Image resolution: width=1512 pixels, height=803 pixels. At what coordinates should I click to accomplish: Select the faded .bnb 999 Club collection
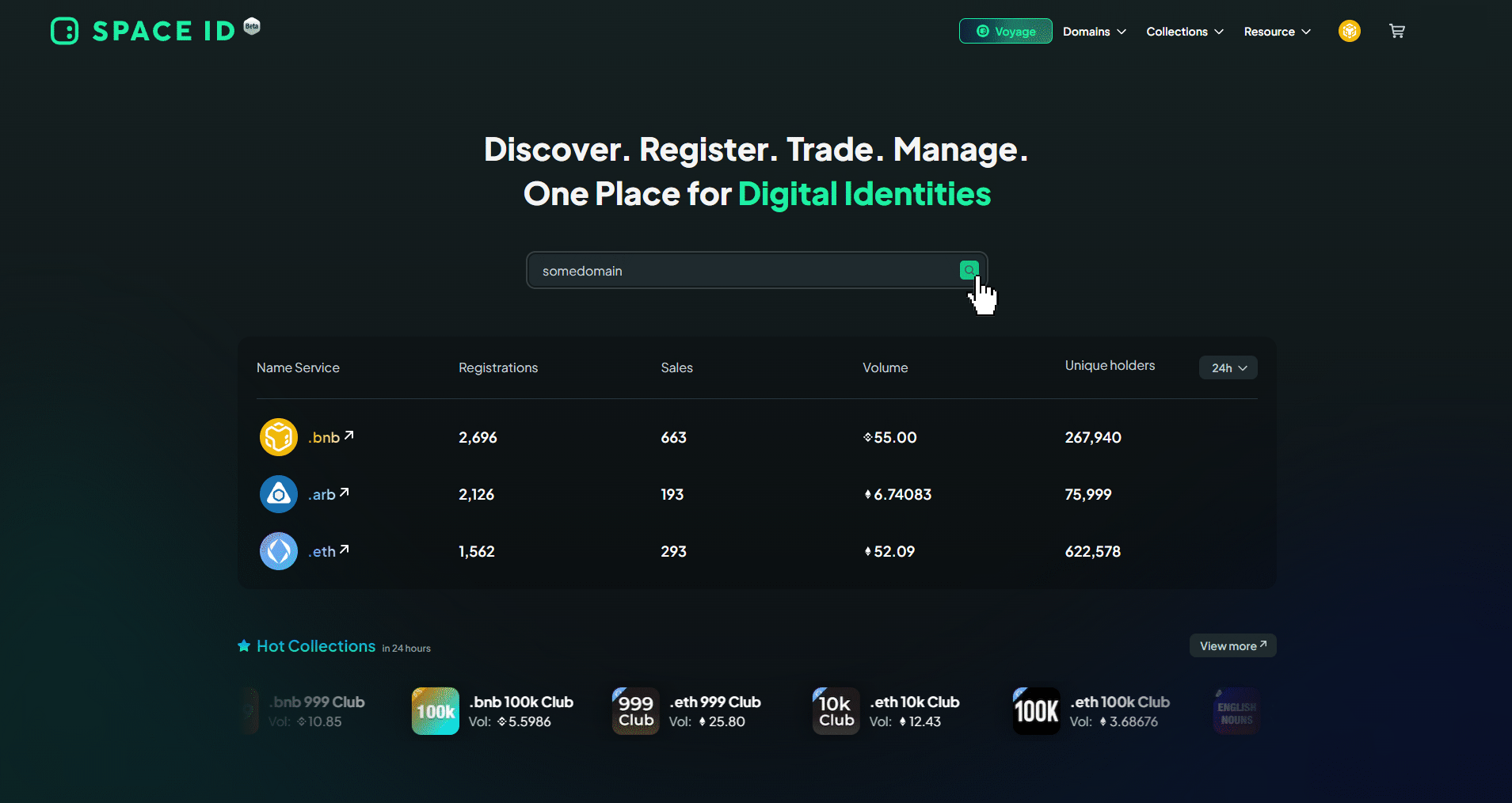click(x=317, y=702)
